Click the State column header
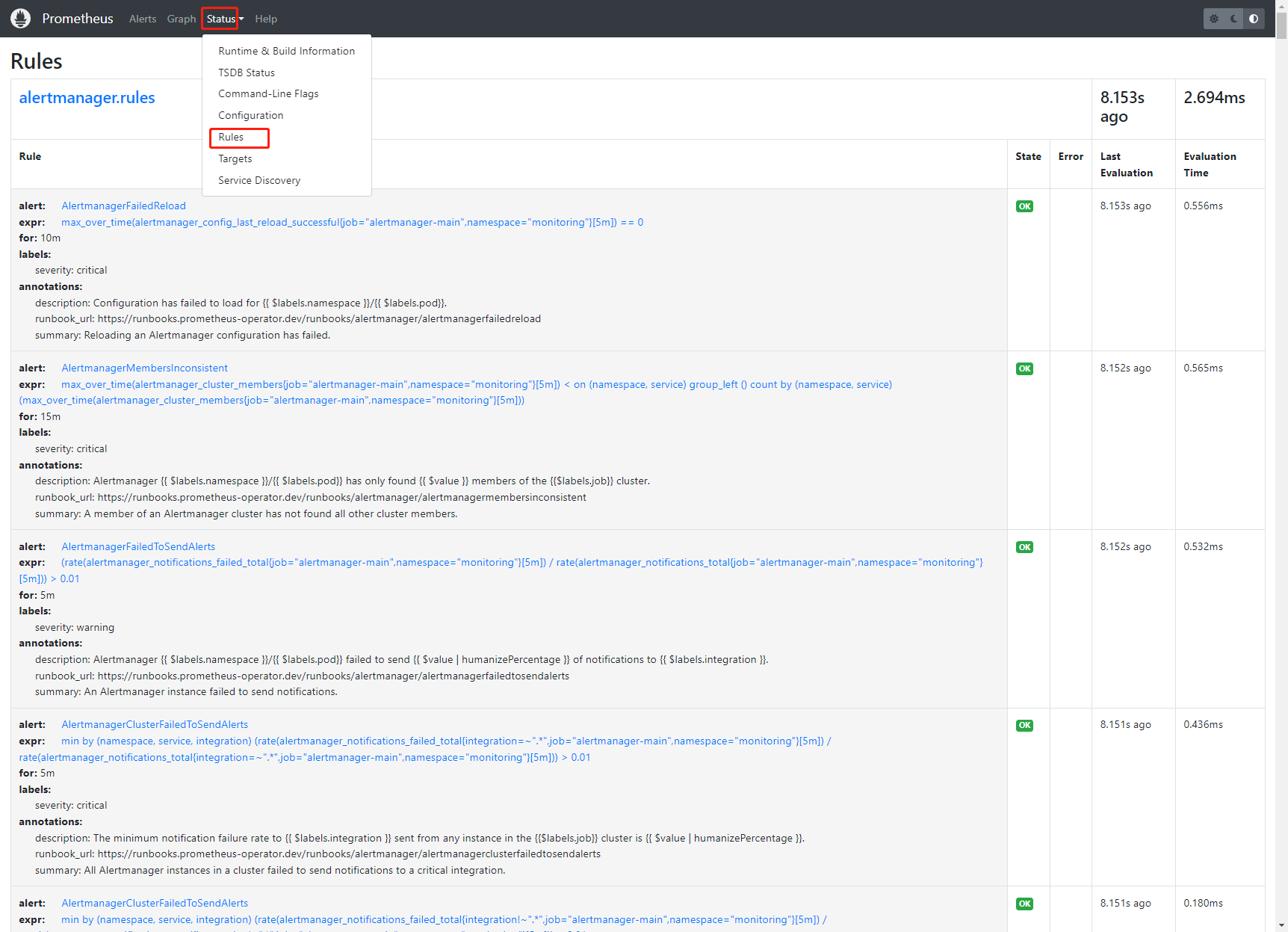1288x932 pixels. [1028, 156]
